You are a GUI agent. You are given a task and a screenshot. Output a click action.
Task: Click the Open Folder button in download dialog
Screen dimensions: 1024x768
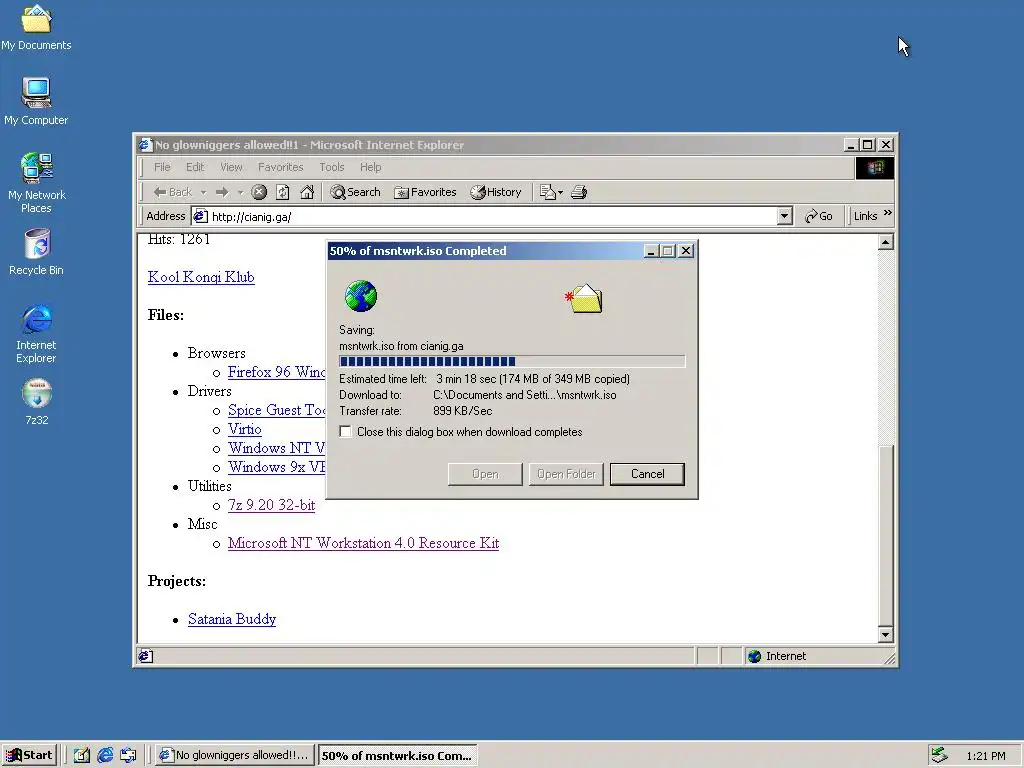click(566, 474)
